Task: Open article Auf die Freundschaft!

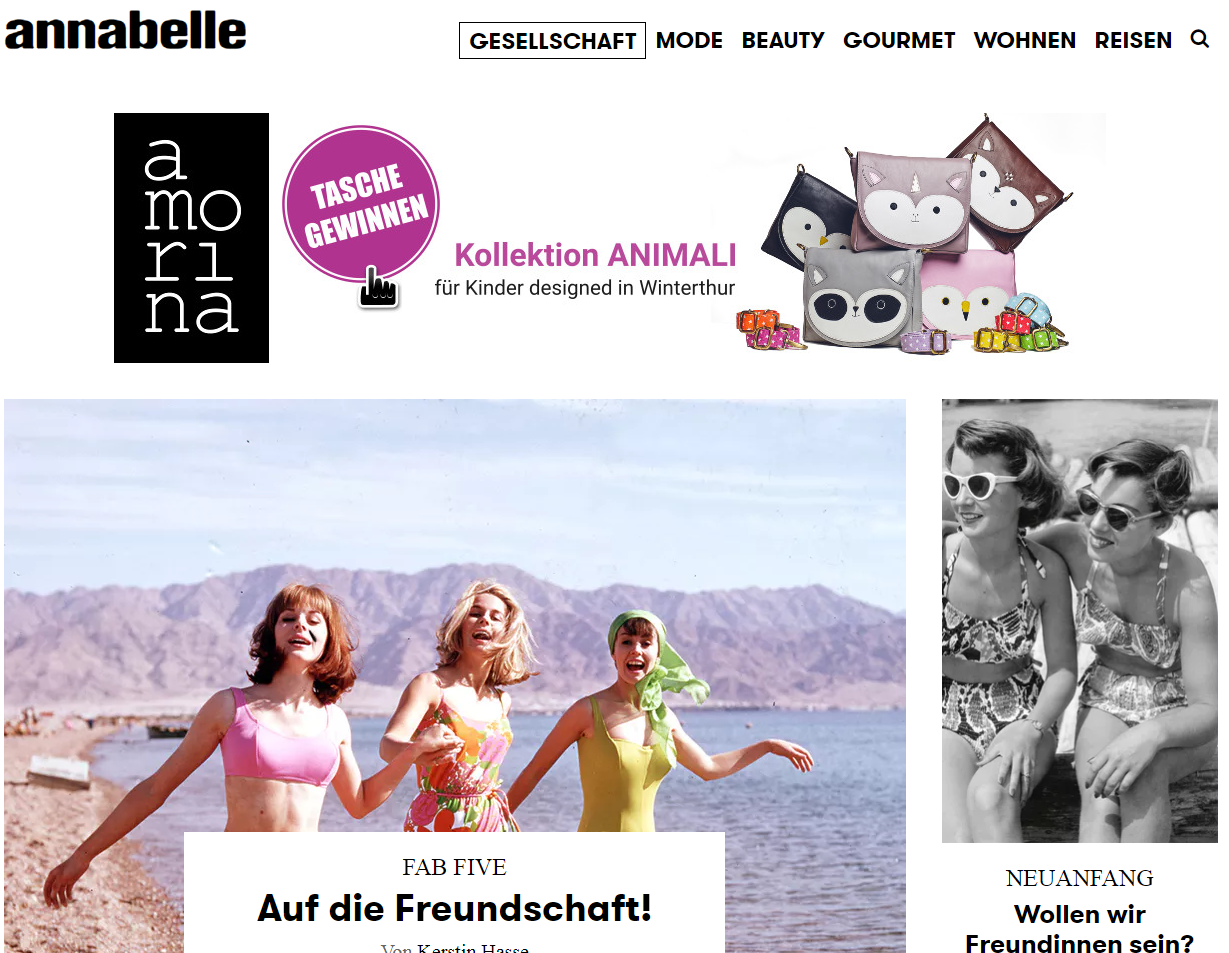Action: pos(454,908)
